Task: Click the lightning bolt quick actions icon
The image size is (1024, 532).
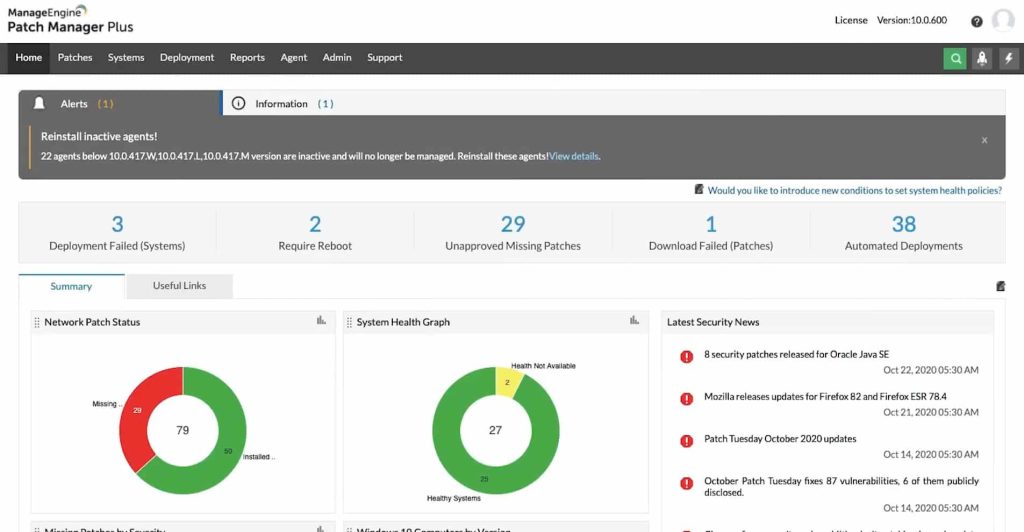Action: 1008,58
